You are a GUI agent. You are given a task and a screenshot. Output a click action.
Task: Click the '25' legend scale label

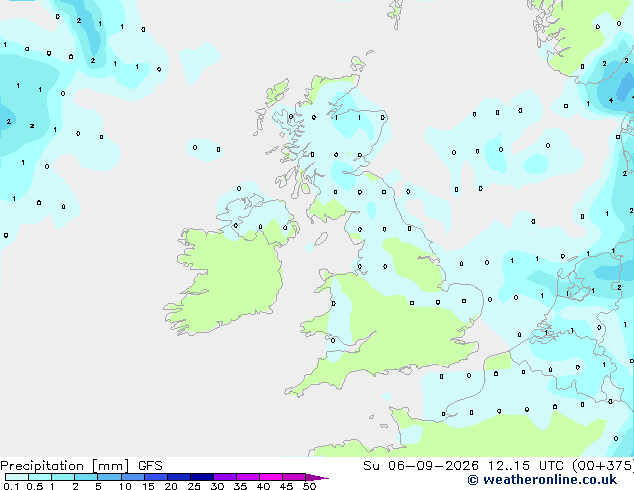pyautogui.click(x=194, y=486)
